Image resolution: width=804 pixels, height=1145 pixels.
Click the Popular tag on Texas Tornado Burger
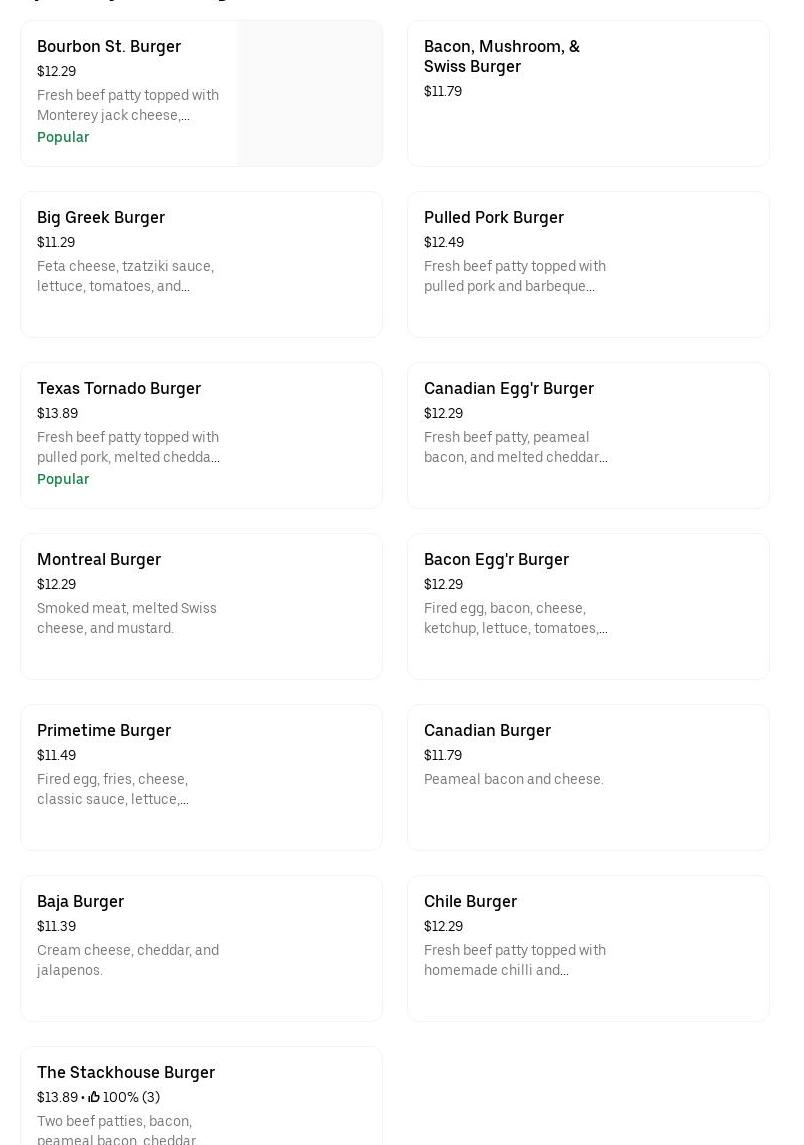[63, 479]
